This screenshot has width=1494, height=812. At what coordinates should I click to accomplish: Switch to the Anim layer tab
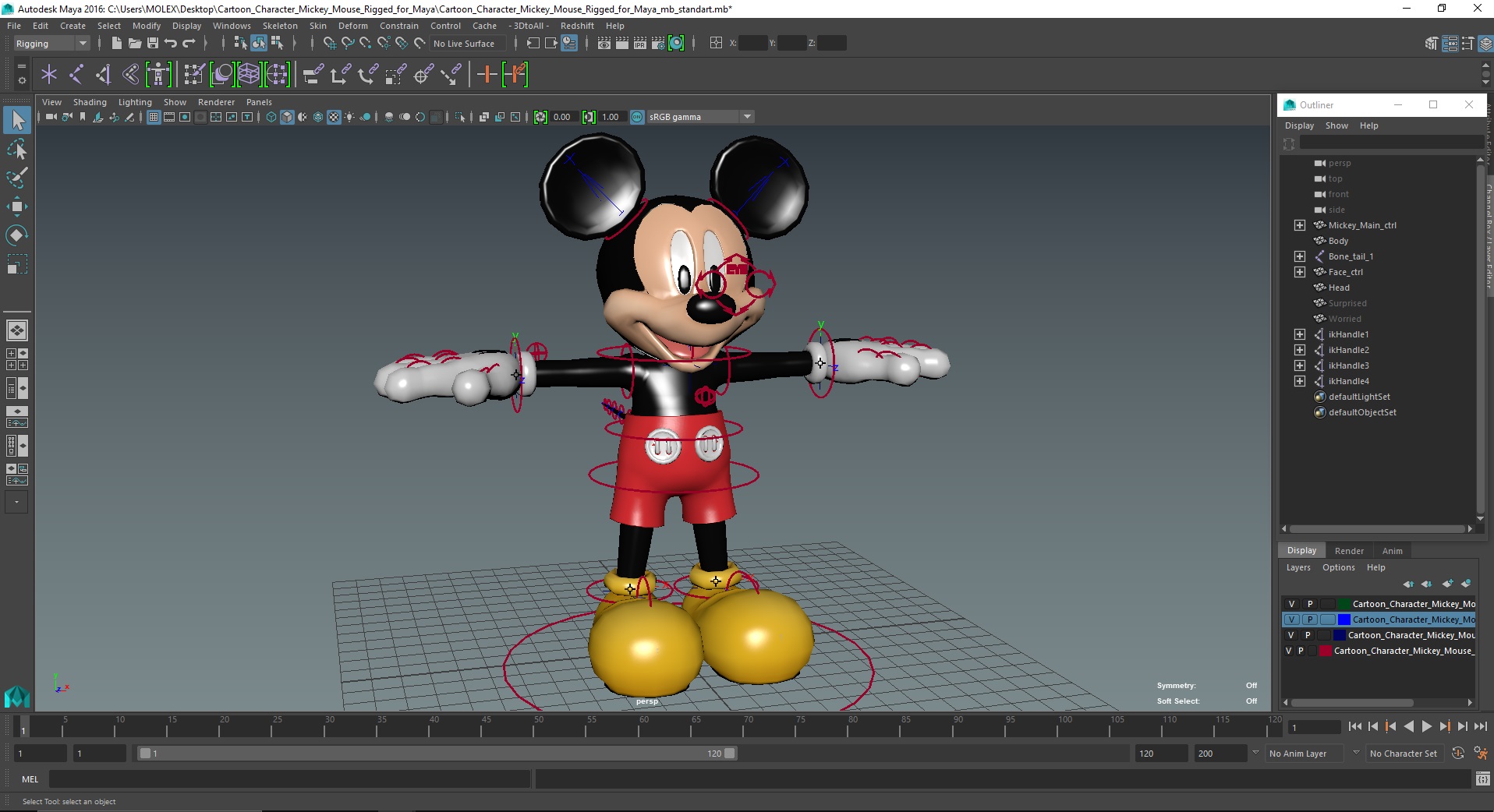1393,551
